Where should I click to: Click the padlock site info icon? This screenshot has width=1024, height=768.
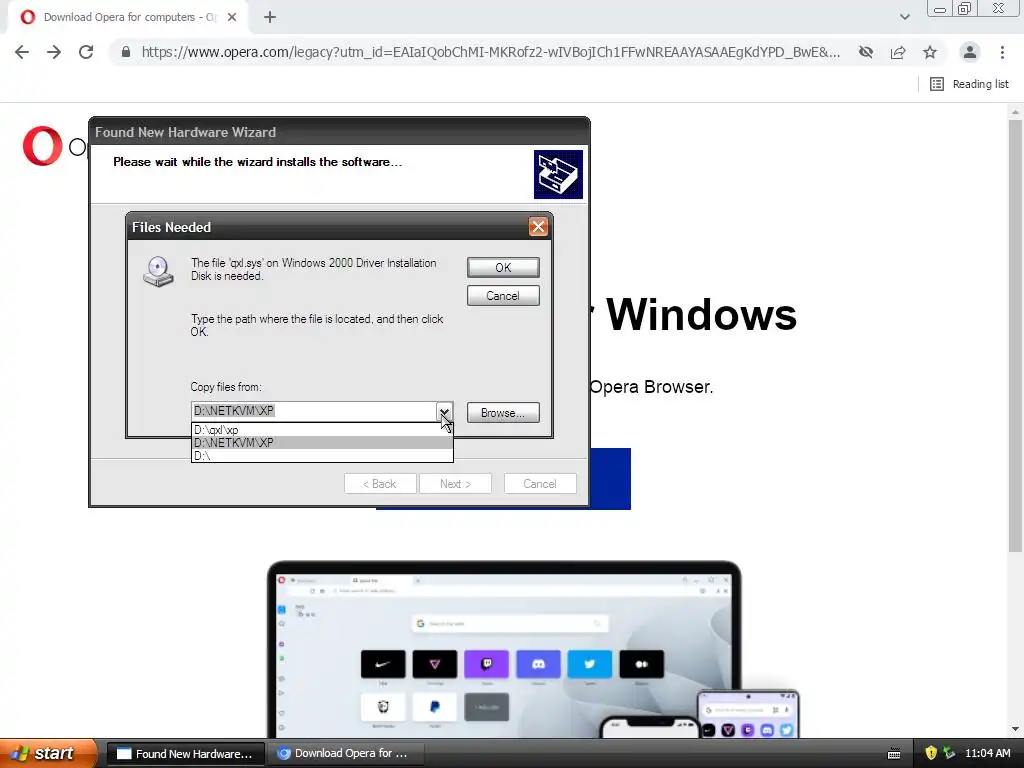[126, 52]
